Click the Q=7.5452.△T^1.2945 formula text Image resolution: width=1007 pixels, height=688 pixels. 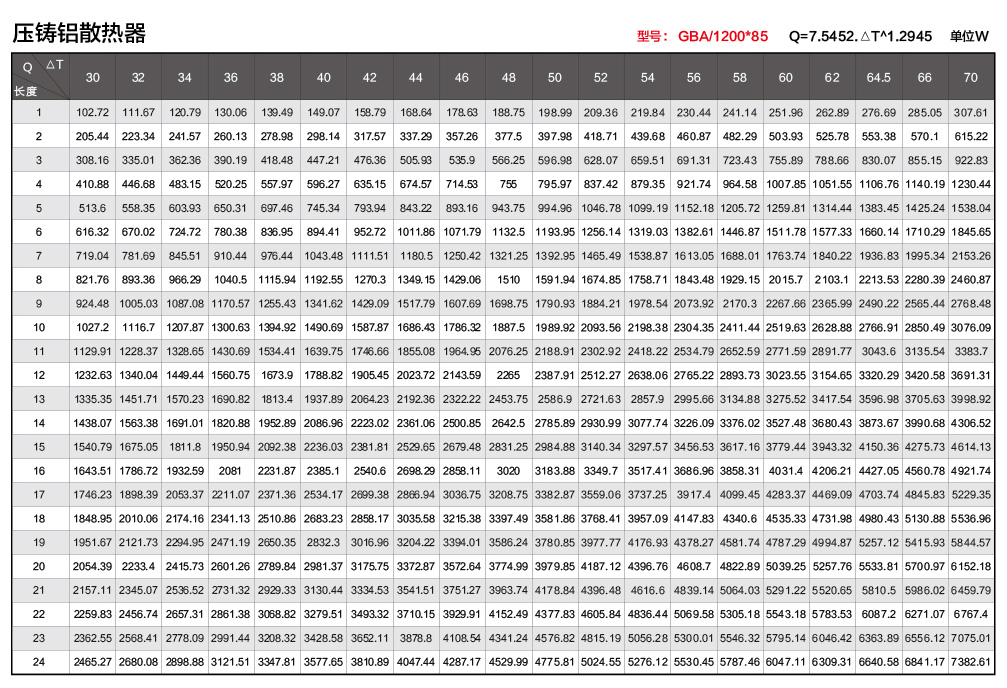pyautogui.click(x=860, y=36)
